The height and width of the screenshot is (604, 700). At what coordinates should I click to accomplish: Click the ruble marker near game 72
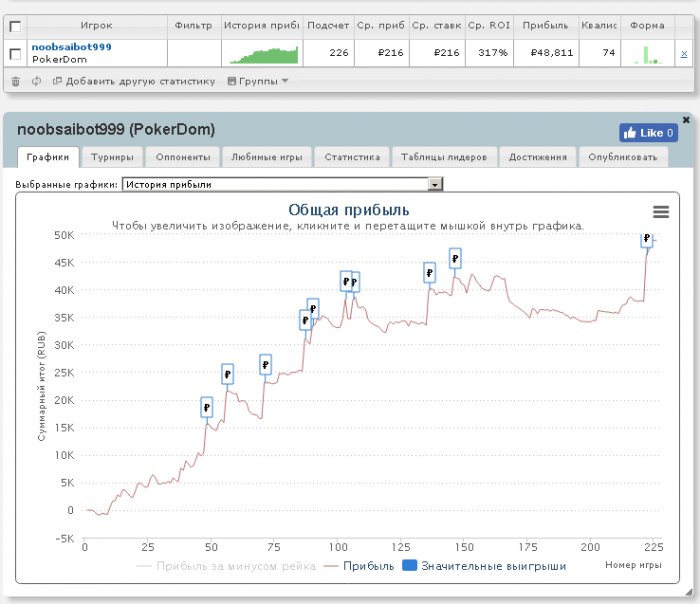[x=265, y=365]
